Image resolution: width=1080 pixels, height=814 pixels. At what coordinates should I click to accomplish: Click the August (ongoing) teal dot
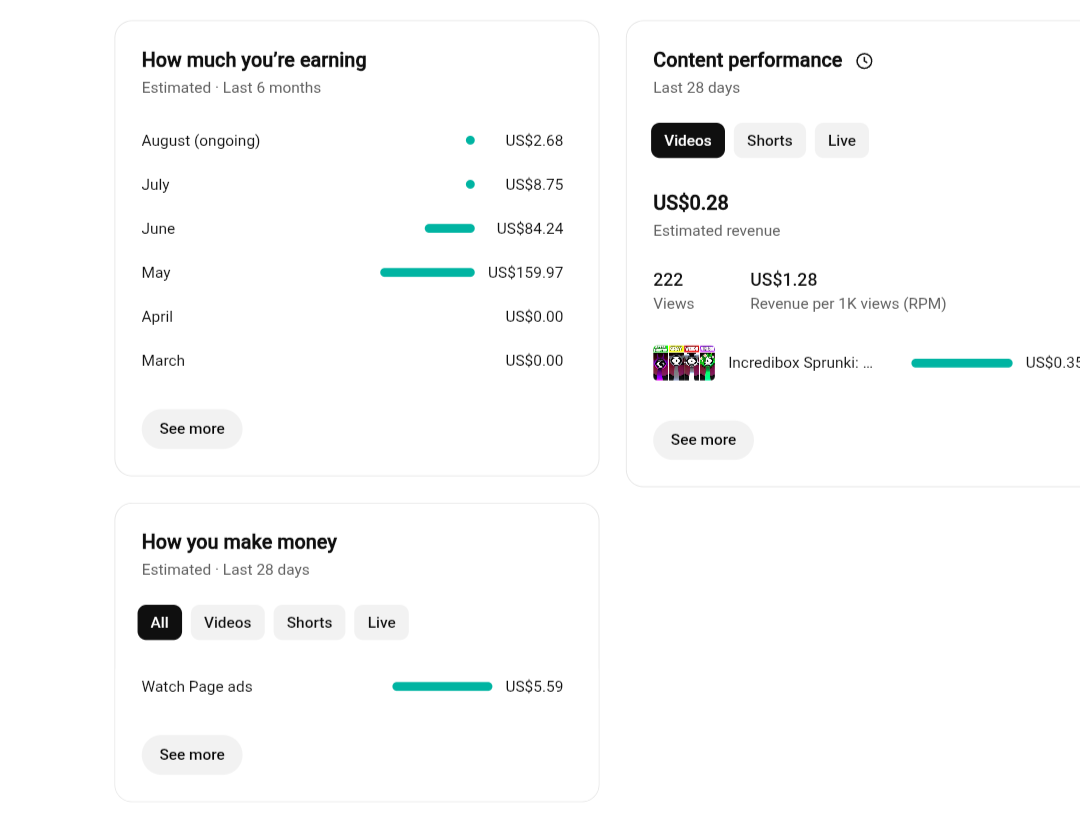point(470,140)
